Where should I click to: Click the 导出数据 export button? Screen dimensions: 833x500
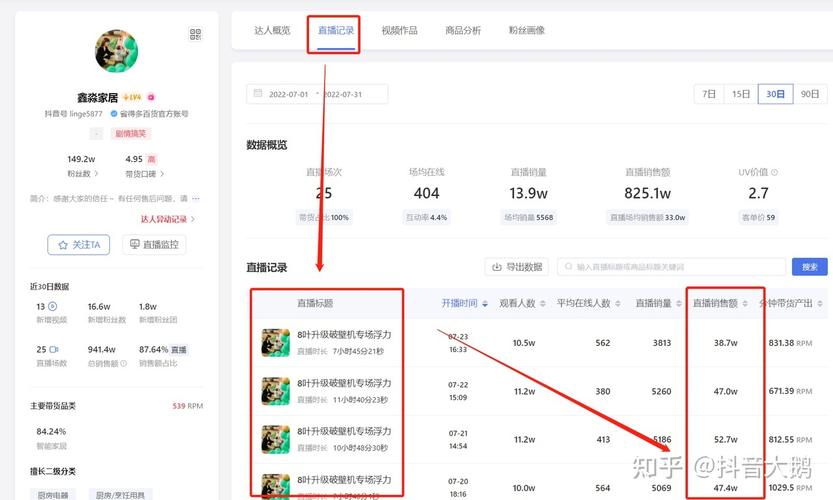517,267
